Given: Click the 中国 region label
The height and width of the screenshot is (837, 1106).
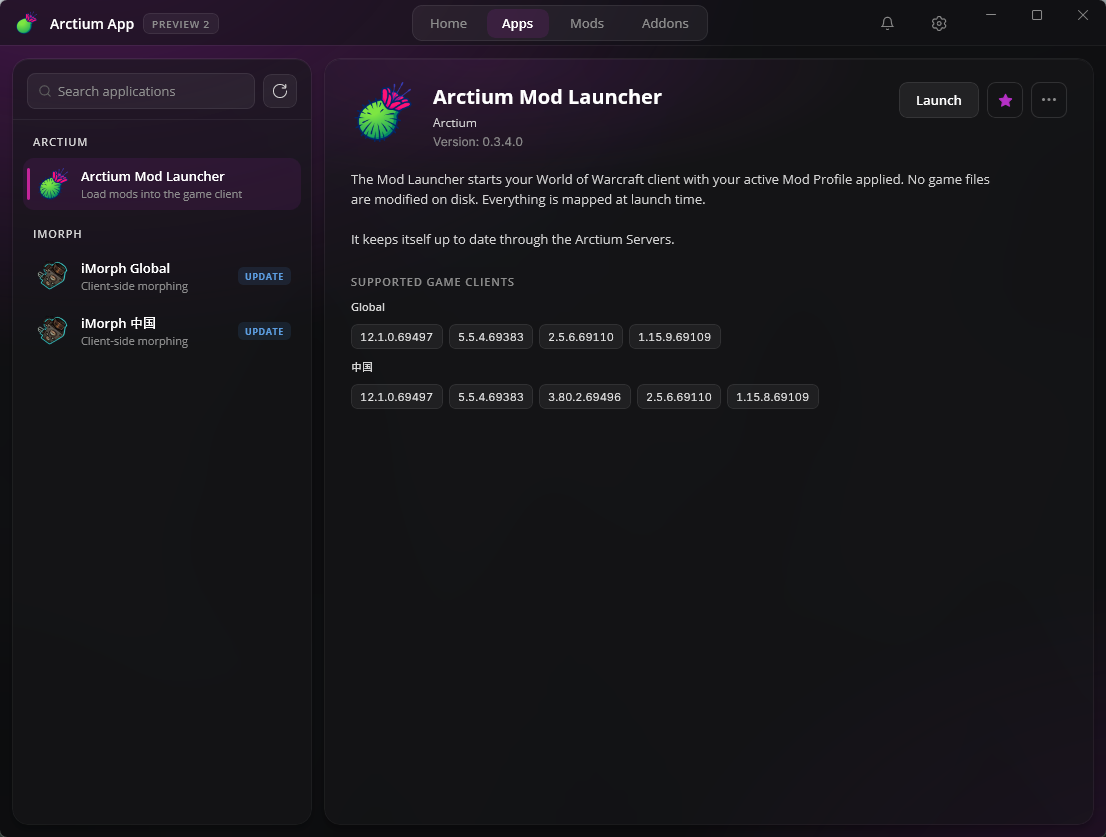Looking at the screenshot, I should (362, 367).
